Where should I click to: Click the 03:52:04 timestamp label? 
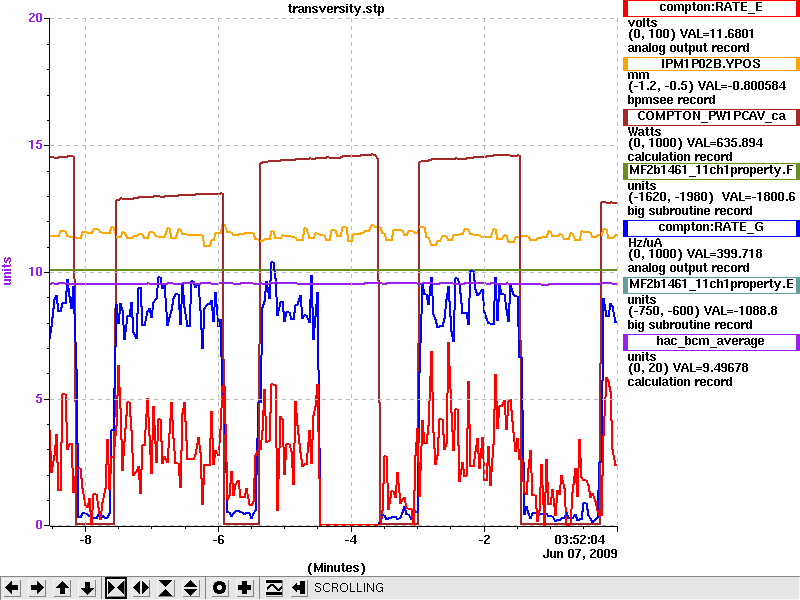point(580,540)
